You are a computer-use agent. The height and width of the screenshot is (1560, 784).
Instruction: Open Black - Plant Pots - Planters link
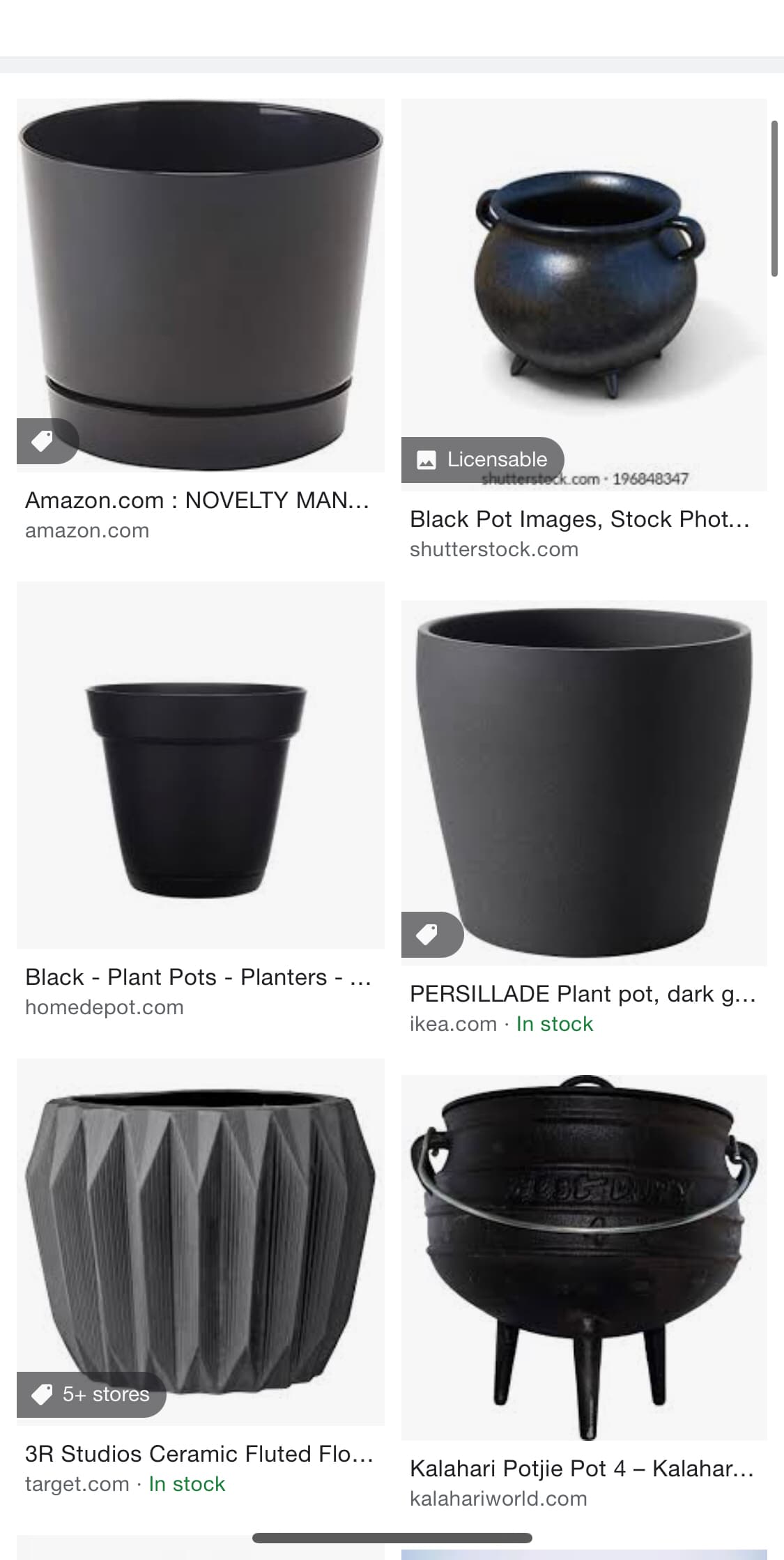[x=199, y=977]
